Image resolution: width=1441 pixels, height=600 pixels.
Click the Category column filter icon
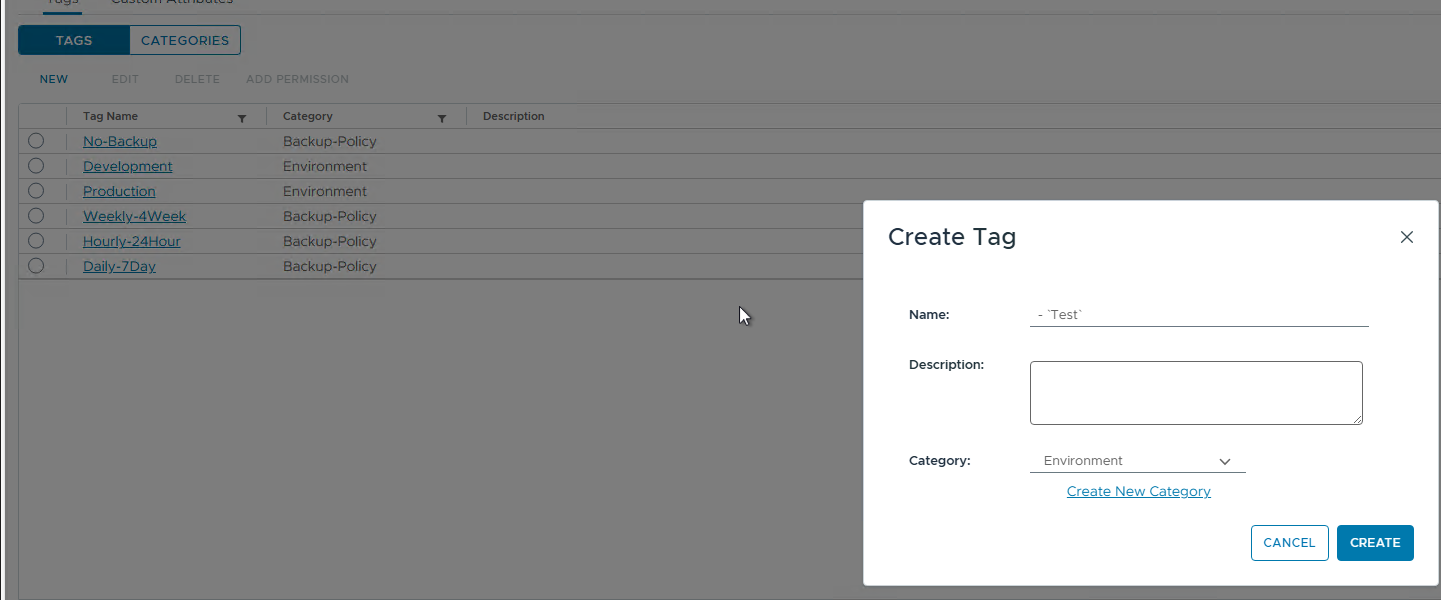[x=442, y=118]
